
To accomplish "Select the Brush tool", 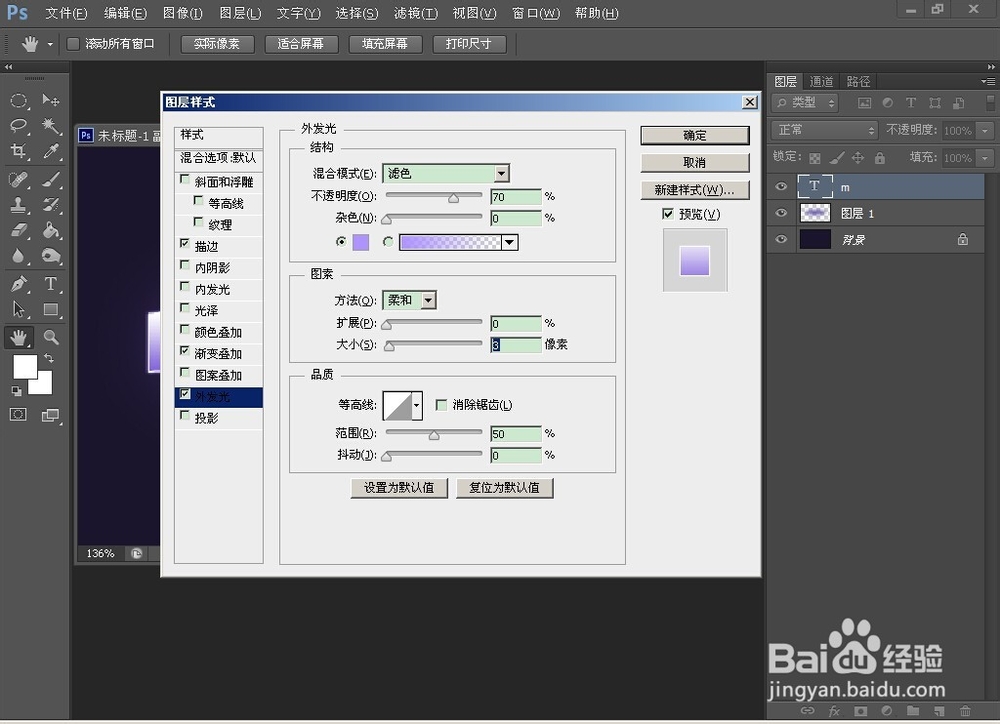I will click(x=50, y=179).
